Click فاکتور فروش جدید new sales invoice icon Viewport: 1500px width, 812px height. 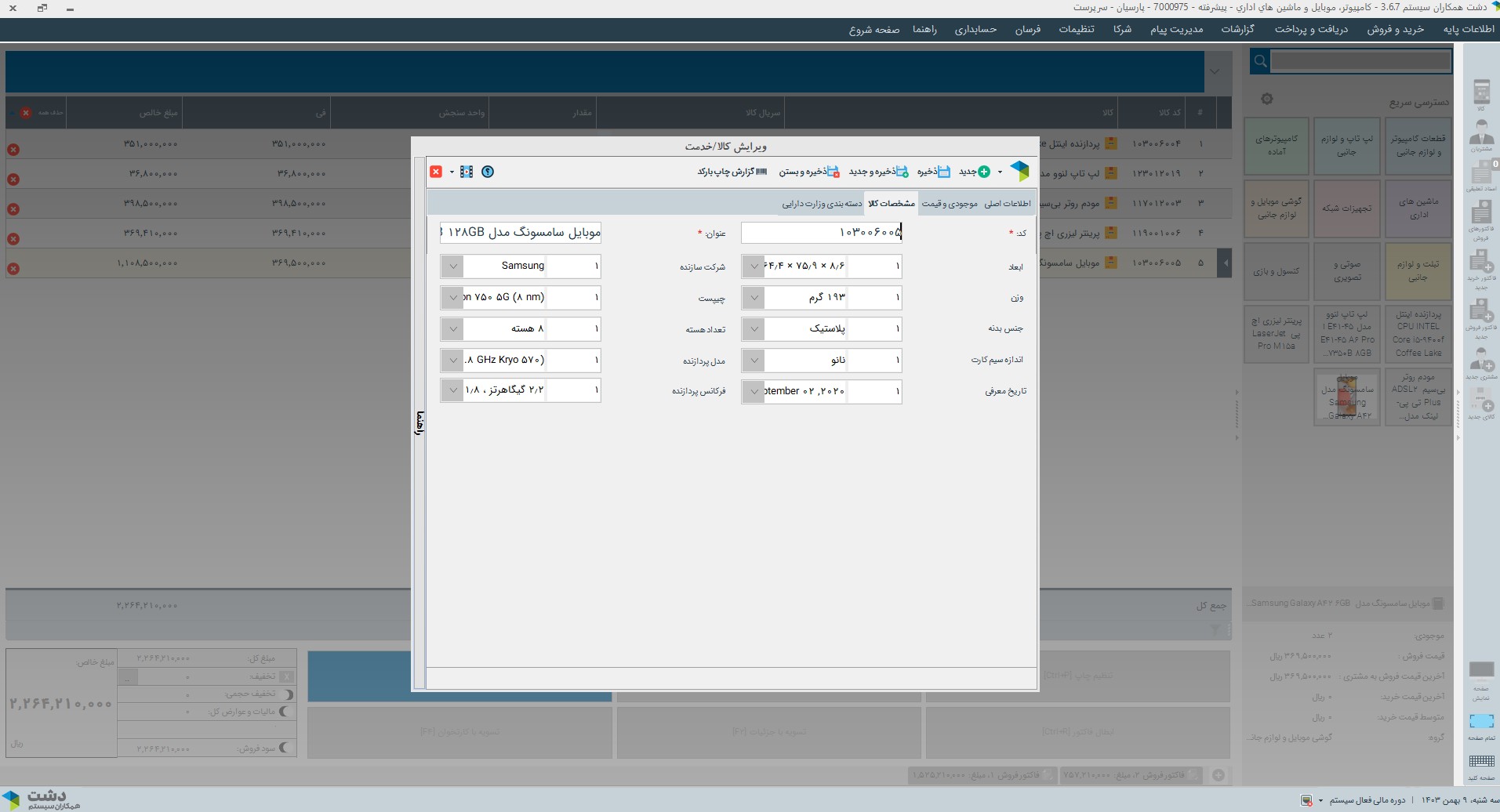1481,319
